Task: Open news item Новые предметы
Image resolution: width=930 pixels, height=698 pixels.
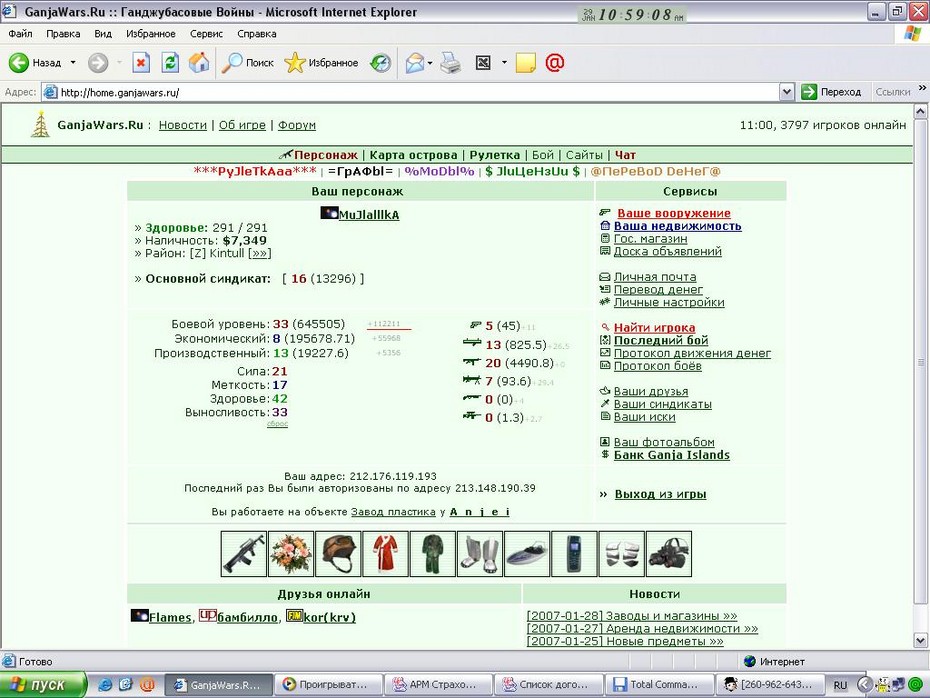Action: (625, 641)
